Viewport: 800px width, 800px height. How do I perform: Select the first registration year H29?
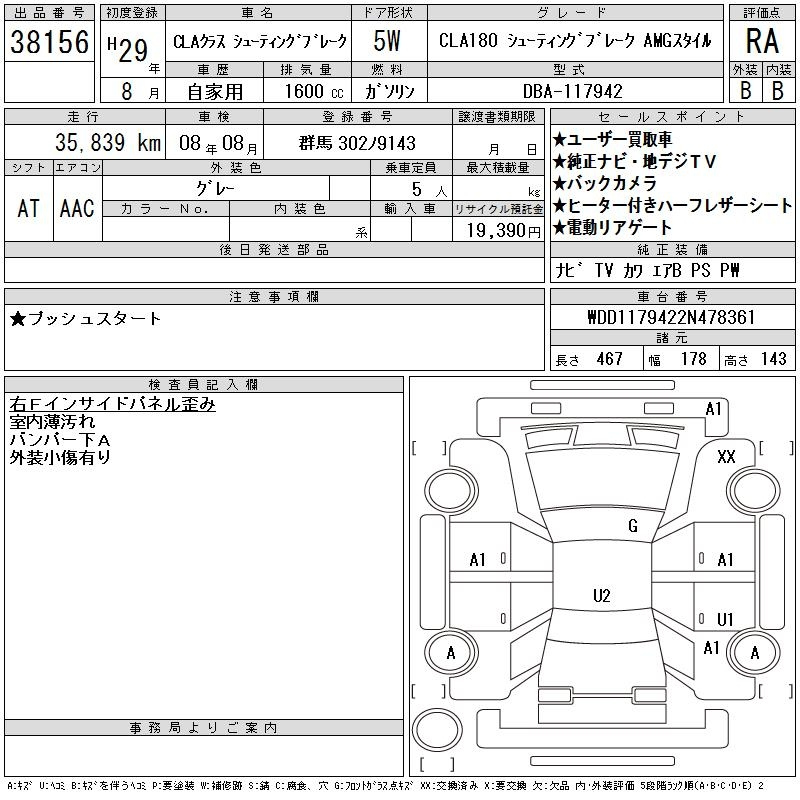pos(128,49)
